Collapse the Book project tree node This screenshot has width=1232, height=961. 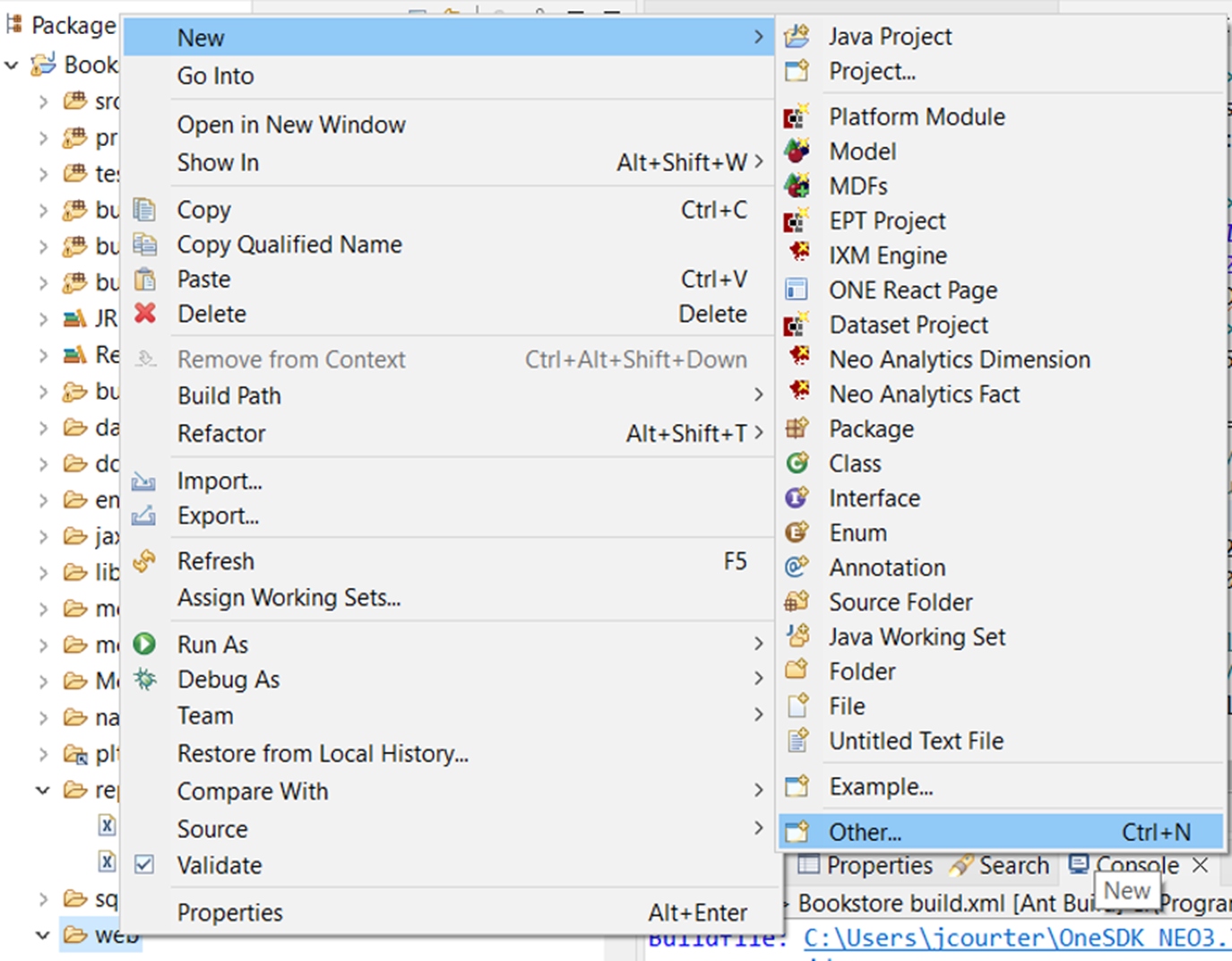point(12,65)
